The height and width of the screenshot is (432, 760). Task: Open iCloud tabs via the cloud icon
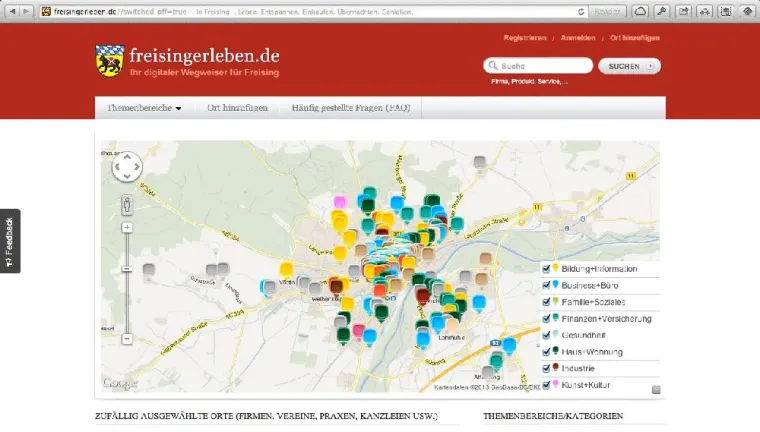640,11
